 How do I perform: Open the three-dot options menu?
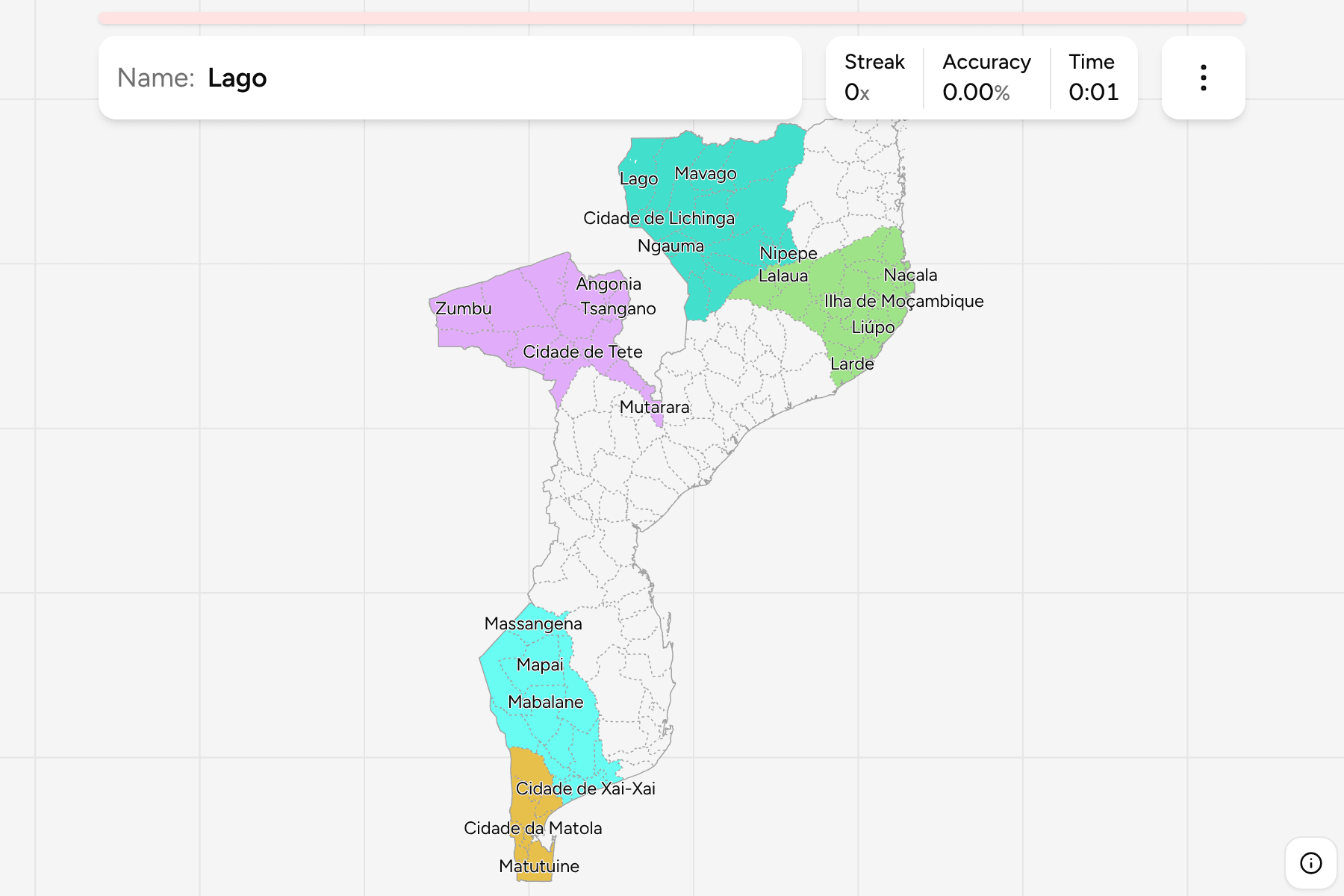[1203, 78]
